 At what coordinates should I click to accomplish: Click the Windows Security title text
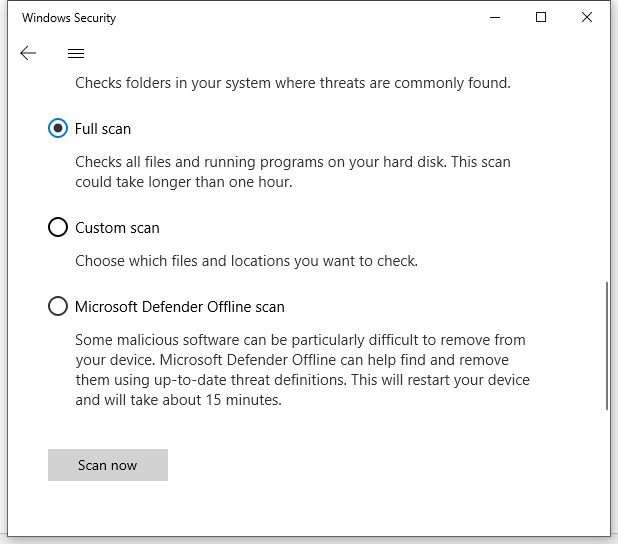coord(69,18)
